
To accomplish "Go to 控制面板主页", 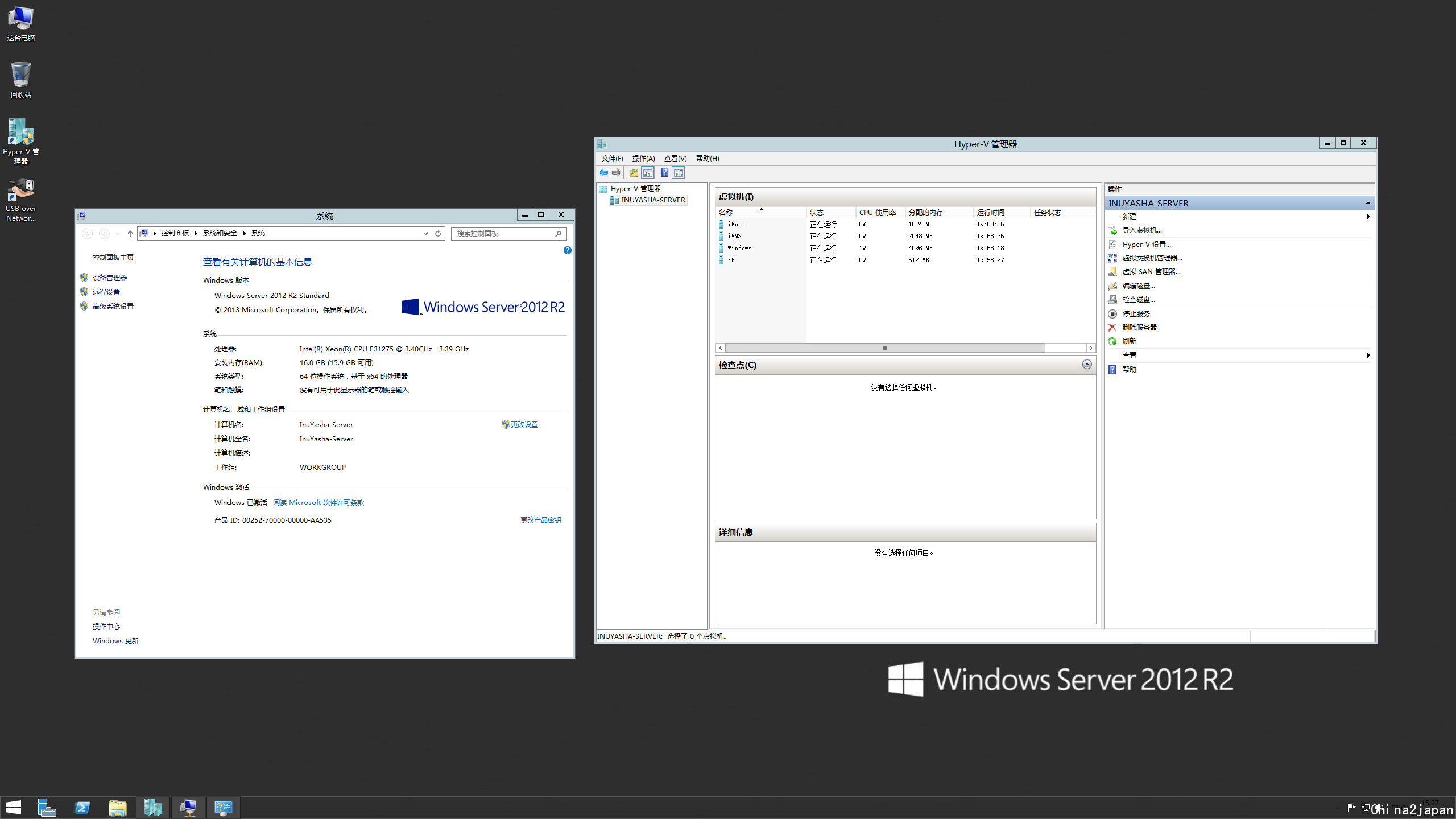I will (113, 257).
